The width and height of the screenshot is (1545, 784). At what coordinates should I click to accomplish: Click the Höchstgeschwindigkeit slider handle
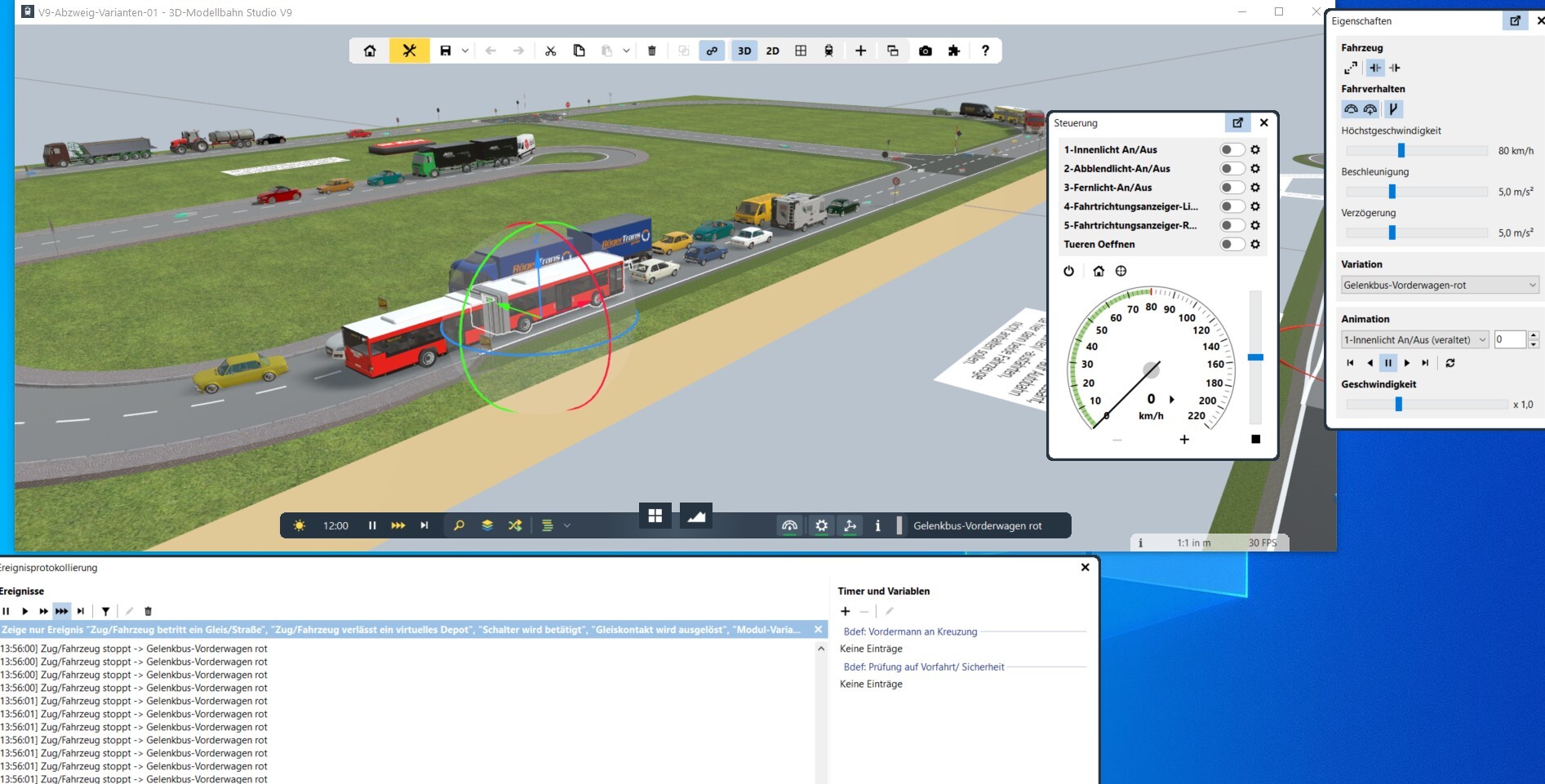coord(1401,151)
